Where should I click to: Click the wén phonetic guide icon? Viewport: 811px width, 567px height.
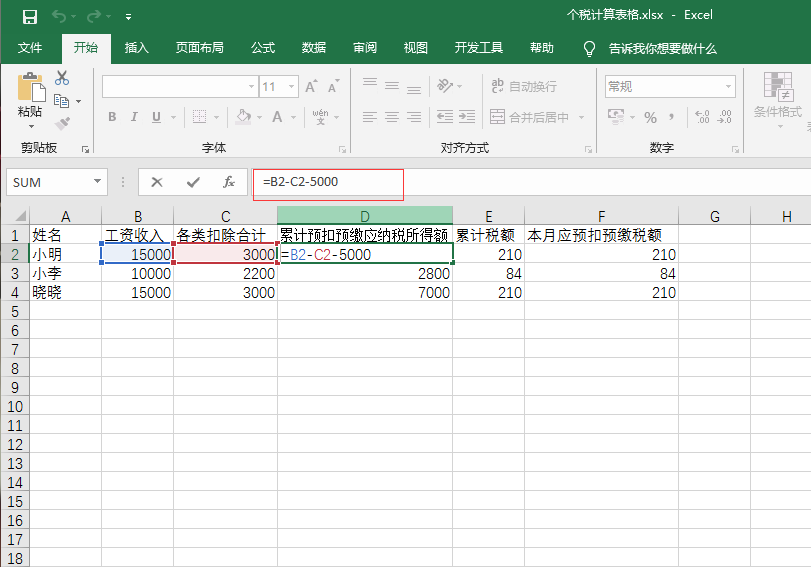click(320, 117)
